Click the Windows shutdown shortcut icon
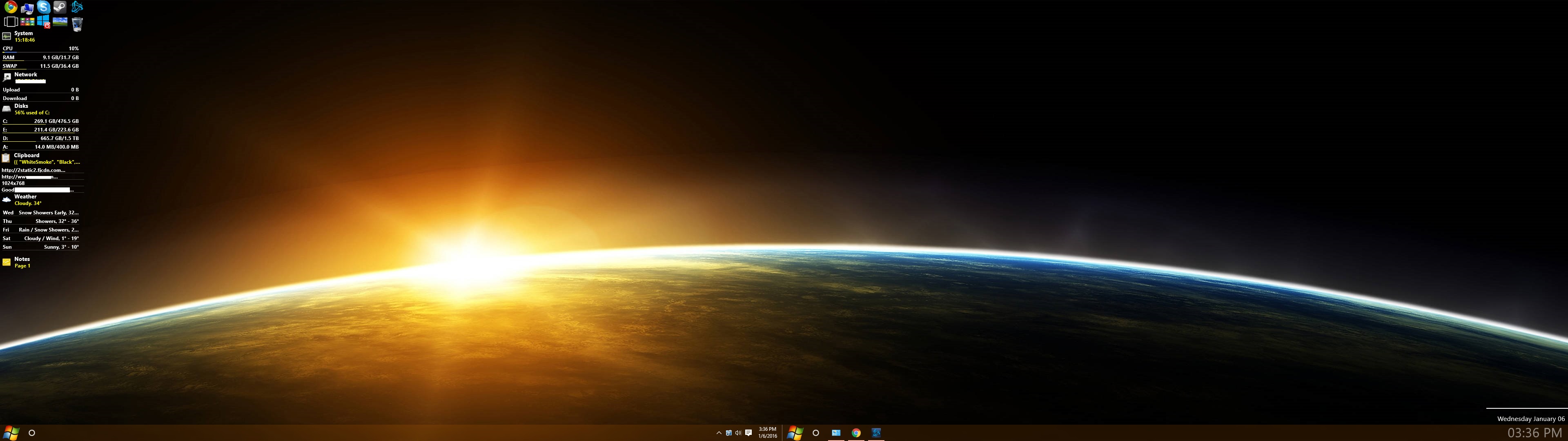 43,22
